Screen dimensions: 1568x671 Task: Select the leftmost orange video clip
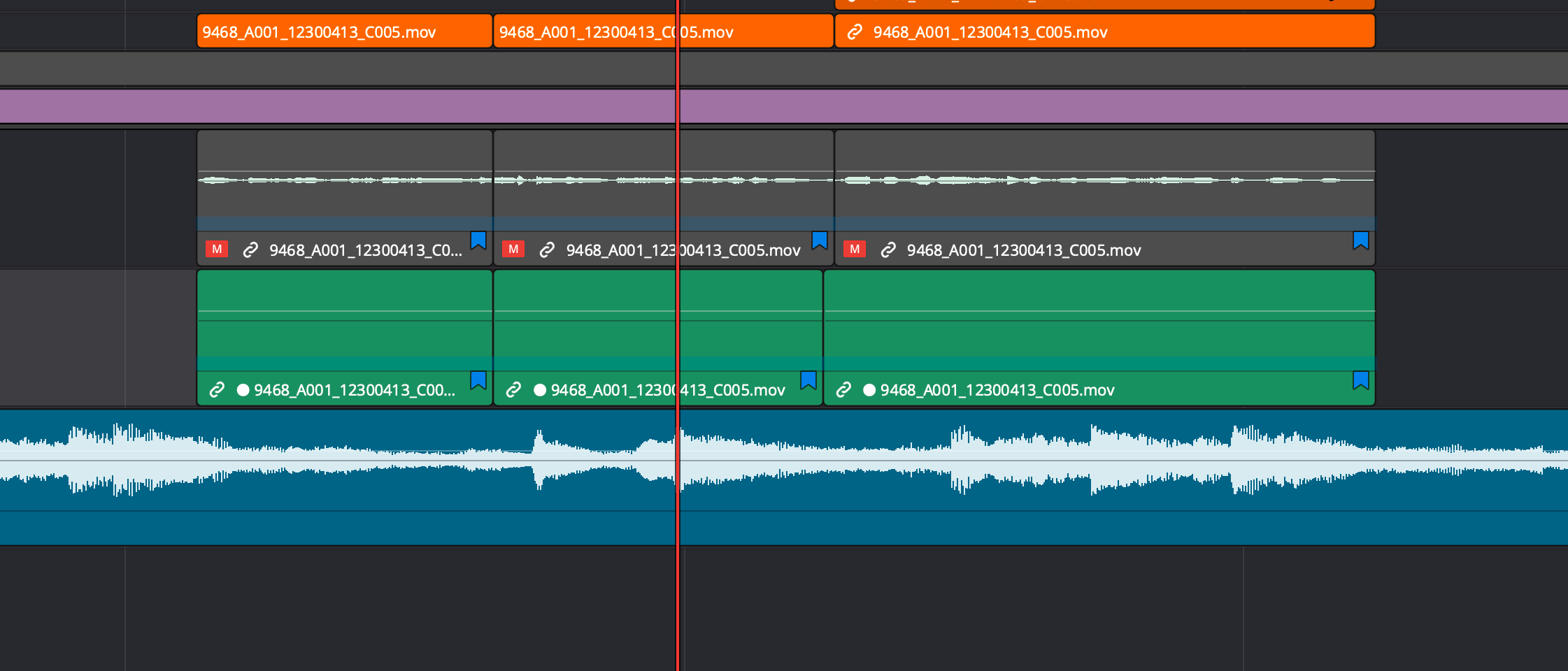pyautogui.click(x=345, y=31)
